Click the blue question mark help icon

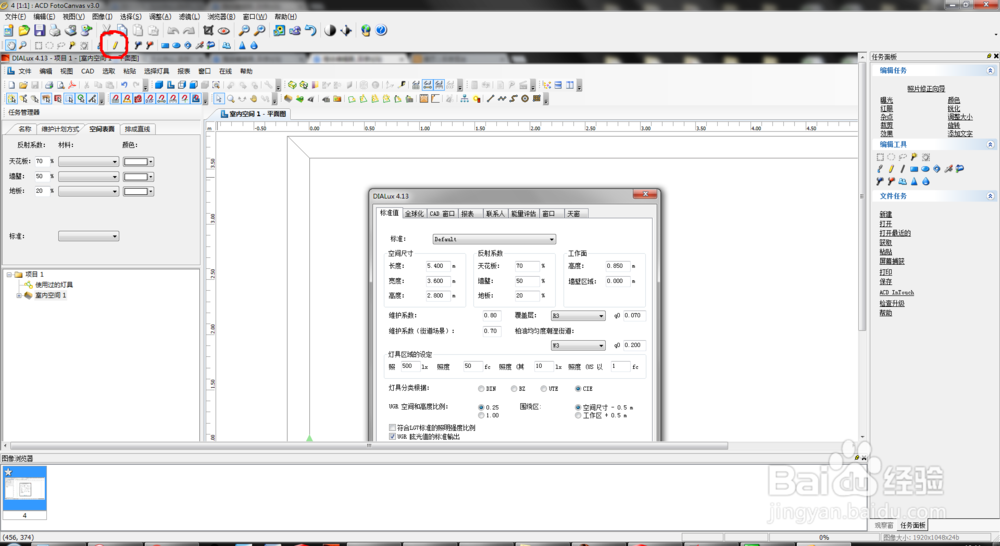coord(381,31)
